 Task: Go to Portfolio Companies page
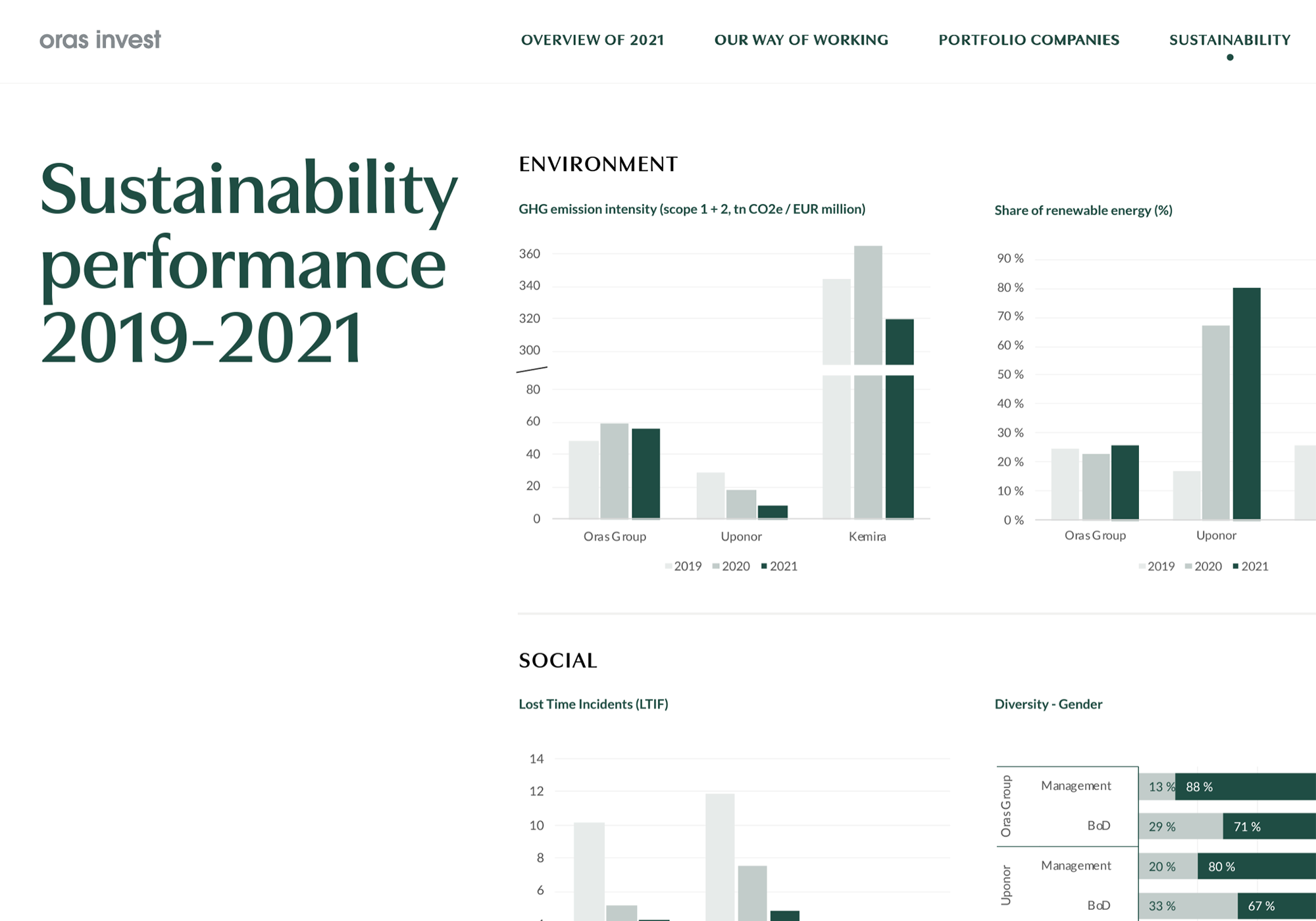point(1028,40)
